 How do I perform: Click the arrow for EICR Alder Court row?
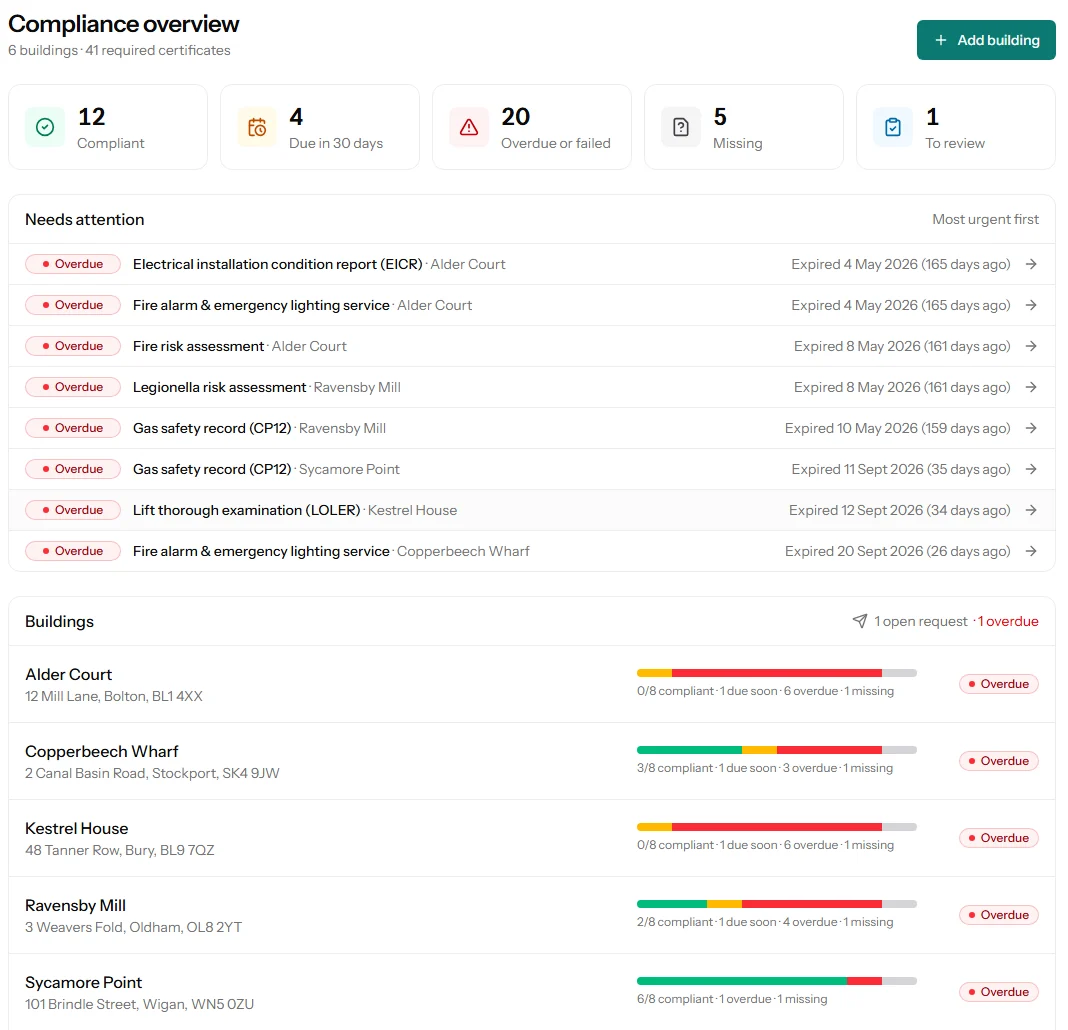pyautogui.click(x=1031, y=264)
